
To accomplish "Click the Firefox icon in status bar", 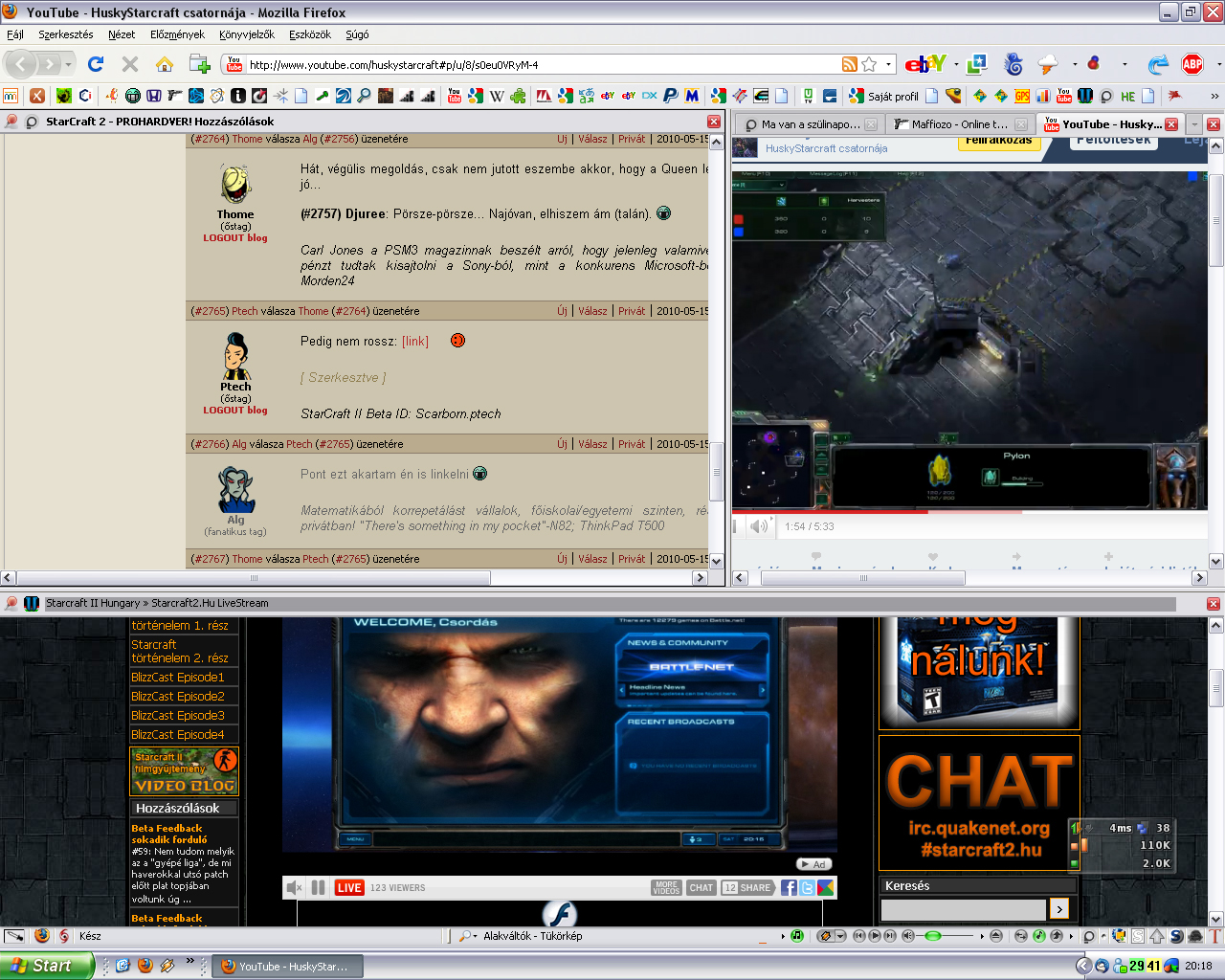I will (x=41, y=936).
